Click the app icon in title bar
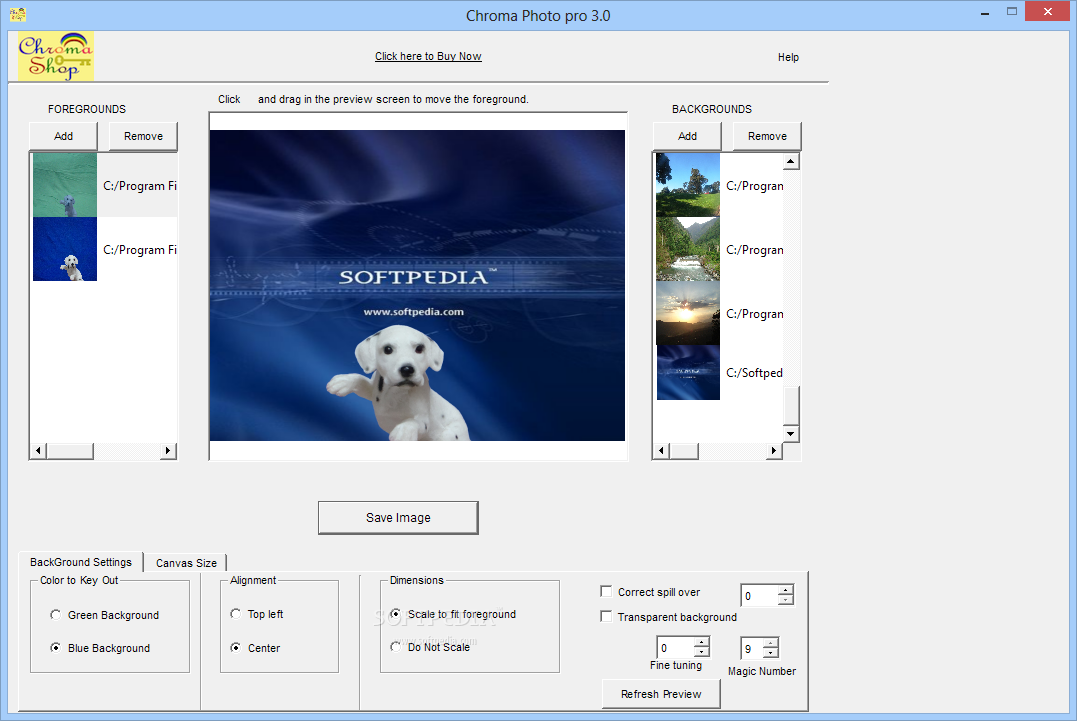The image size is (1077, 721). [17, 14]
